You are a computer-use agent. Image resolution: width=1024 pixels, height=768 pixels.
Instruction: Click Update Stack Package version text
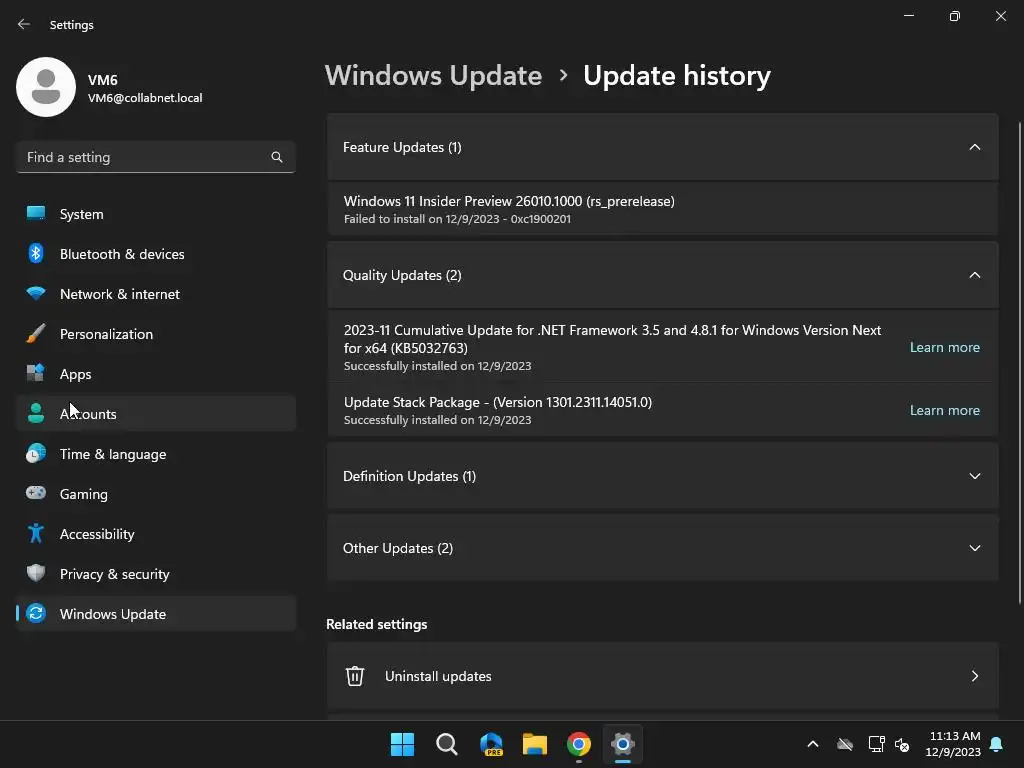(x=498, y=402)
